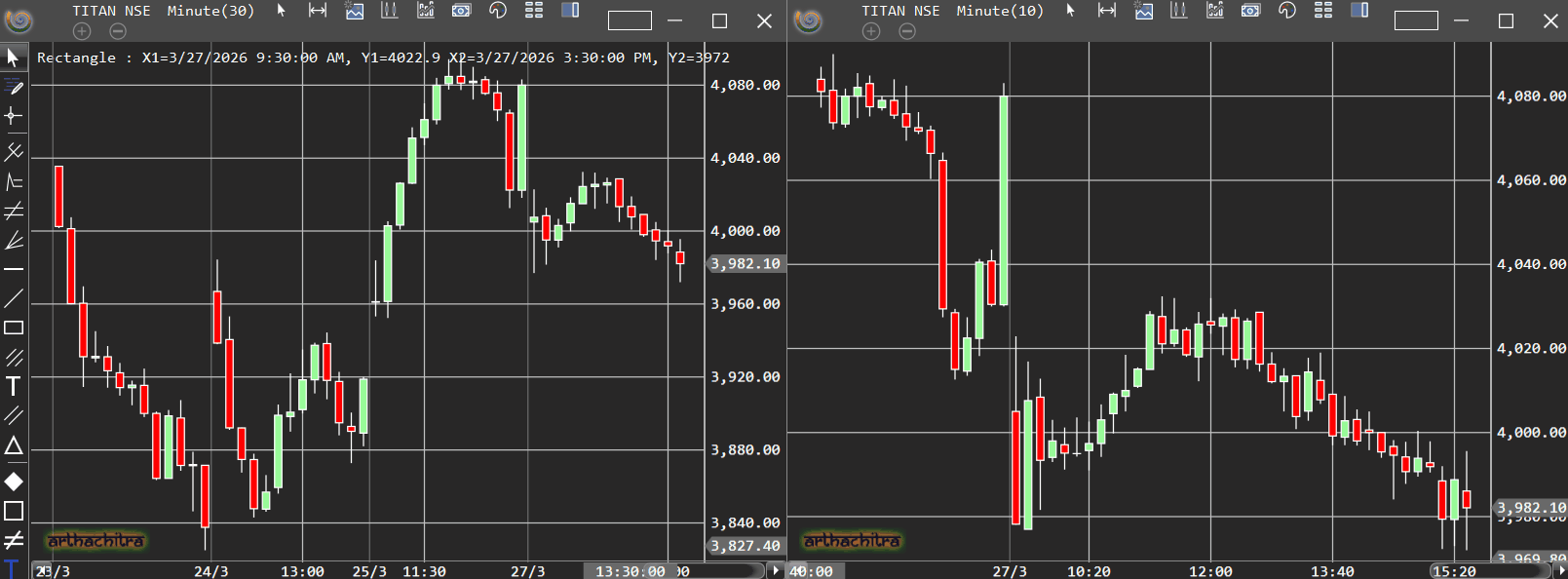Select the crosshair tool in left sidebar
The image size is (1568, 579).
14,116
